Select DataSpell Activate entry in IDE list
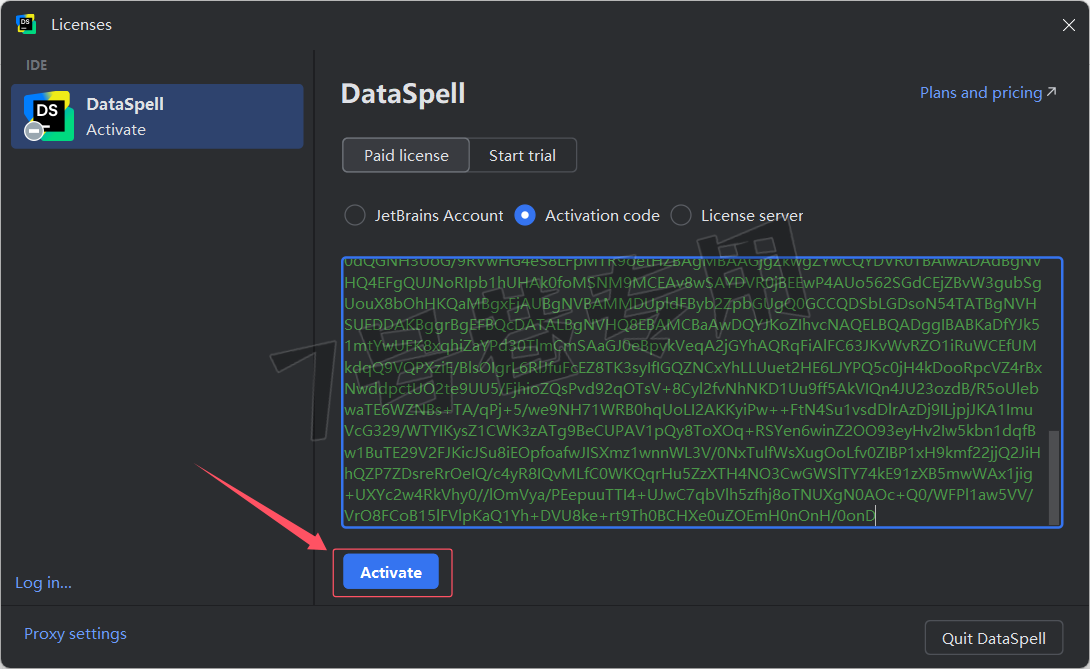Screen dimensions: 1090x669 pos(157,116)
